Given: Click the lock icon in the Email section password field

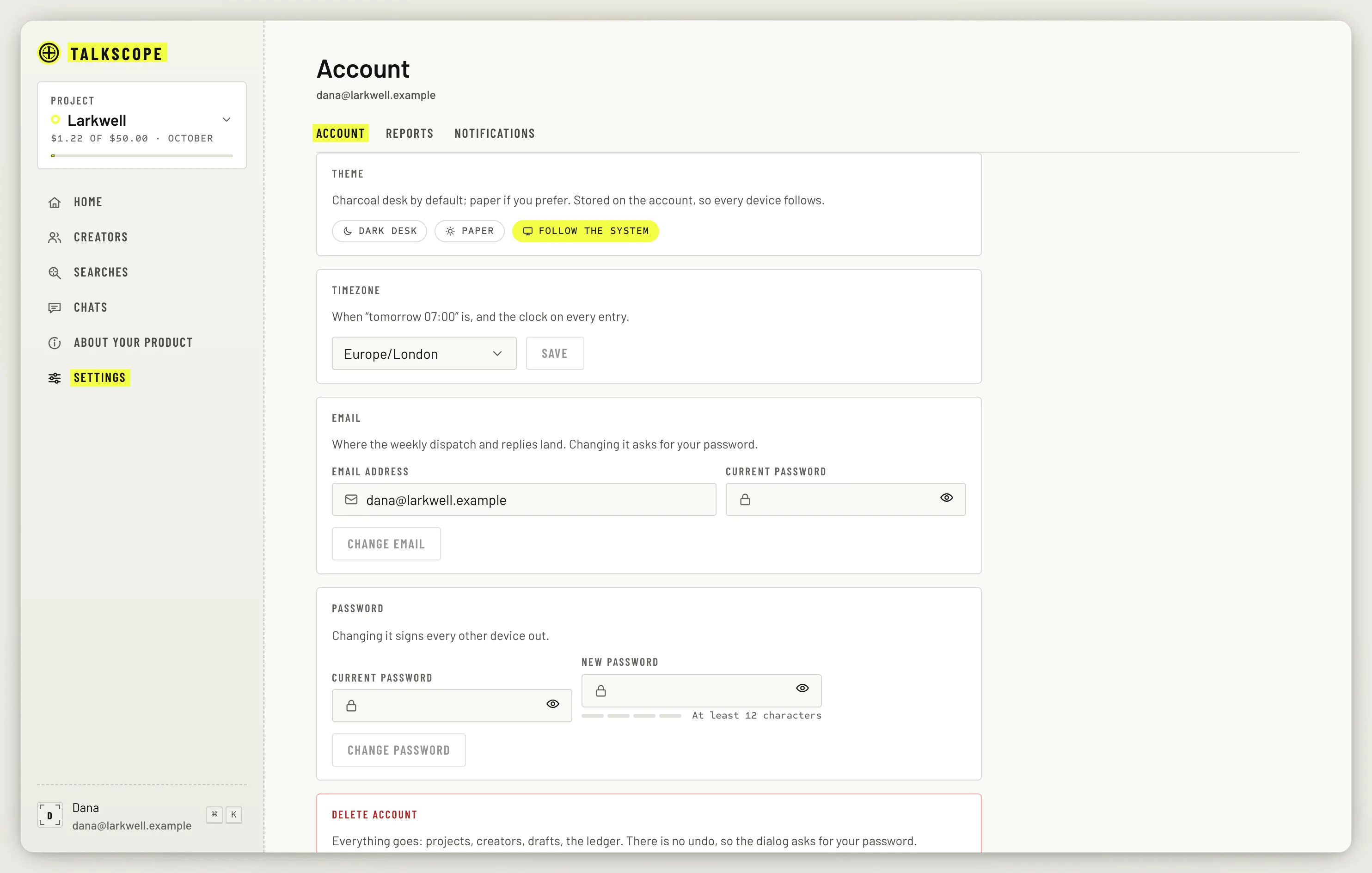Looking at the screenshot, I should tap(745, 499).
